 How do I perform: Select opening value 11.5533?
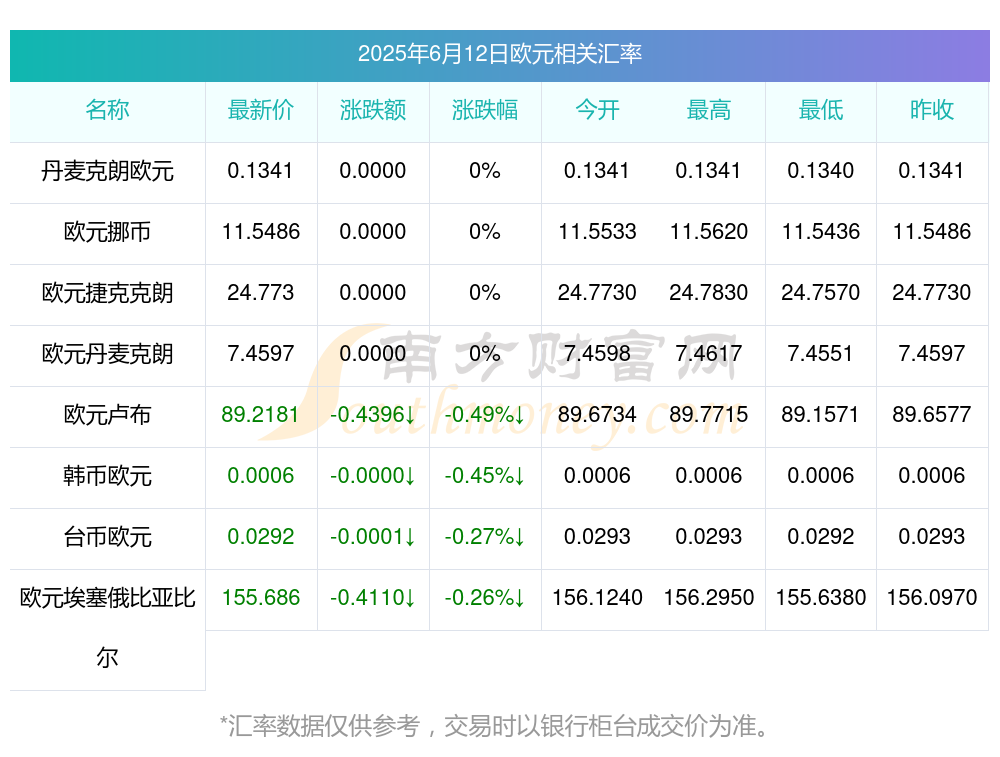597,232
